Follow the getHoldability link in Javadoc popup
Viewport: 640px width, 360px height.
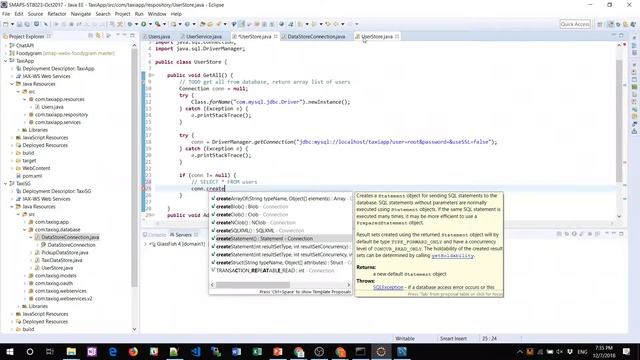(x=453, y=256)
